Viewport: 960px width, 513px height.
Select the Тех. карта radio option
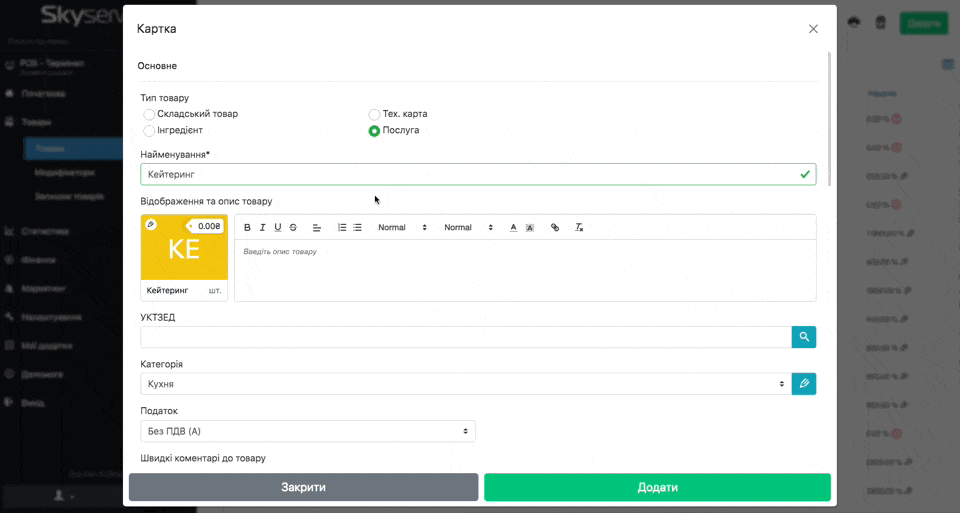tap(375, 114)
